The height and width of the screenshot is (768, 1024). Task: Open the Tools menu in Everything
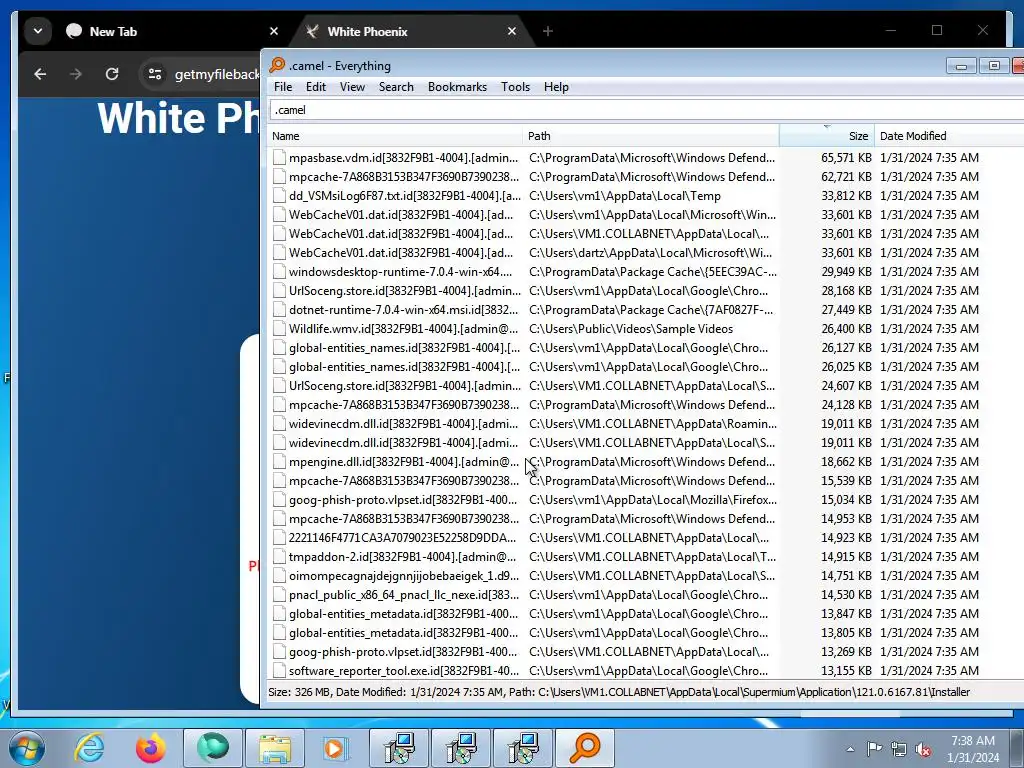tap(515, 87)
